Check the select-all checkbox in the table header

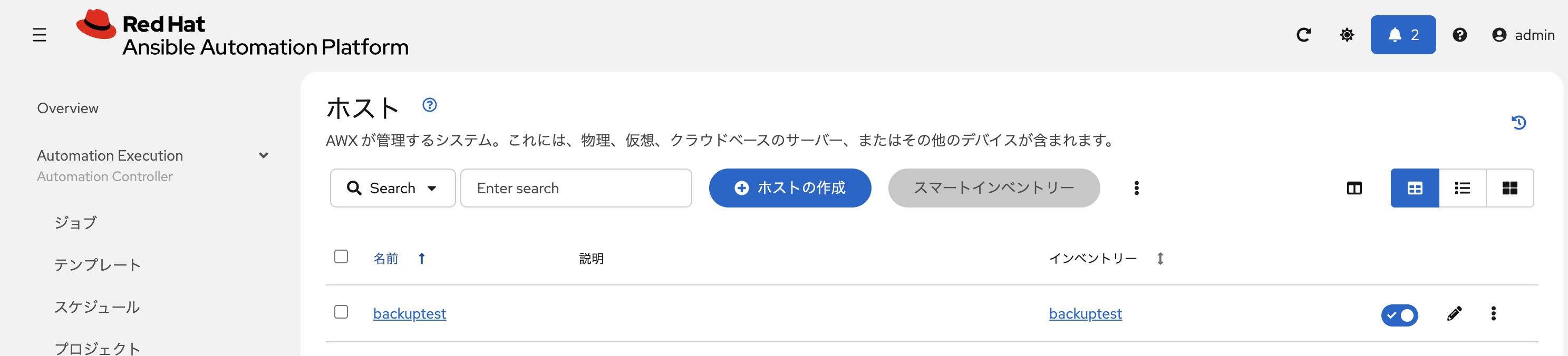(x=341, y=258)
